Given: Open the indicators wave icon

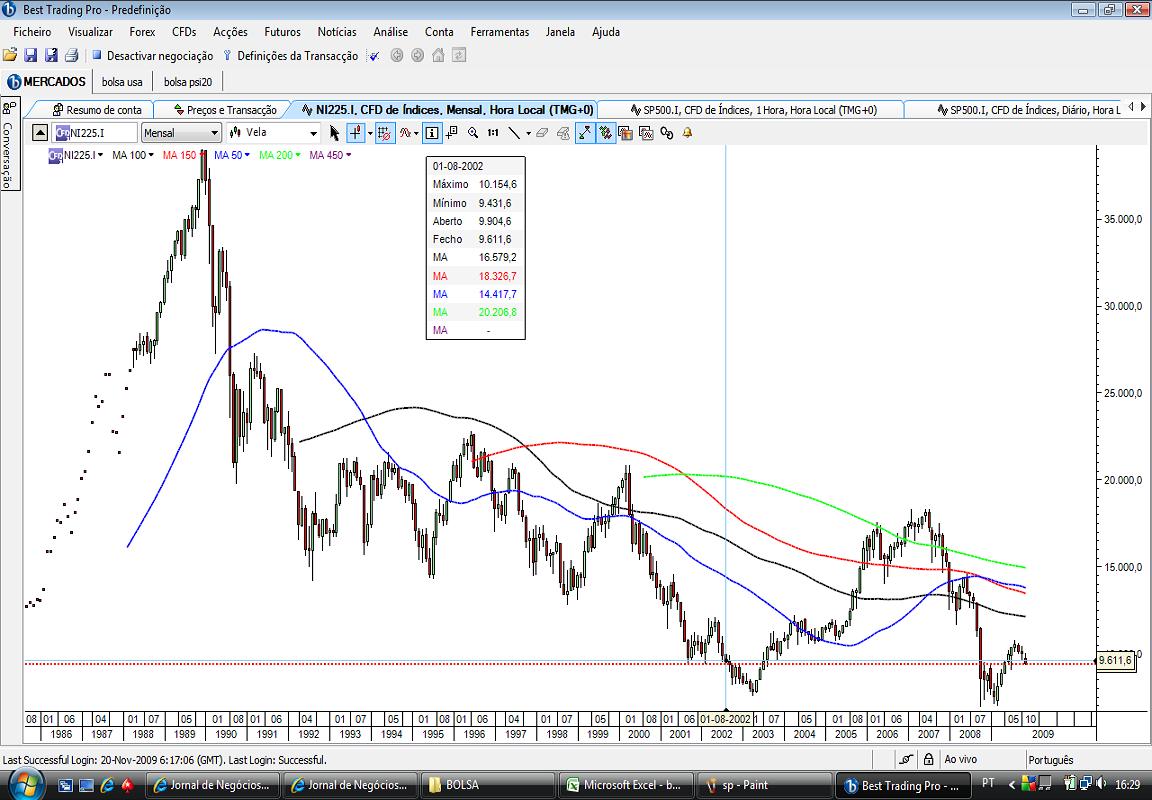Looking at the screenshot, I should 405,133.
